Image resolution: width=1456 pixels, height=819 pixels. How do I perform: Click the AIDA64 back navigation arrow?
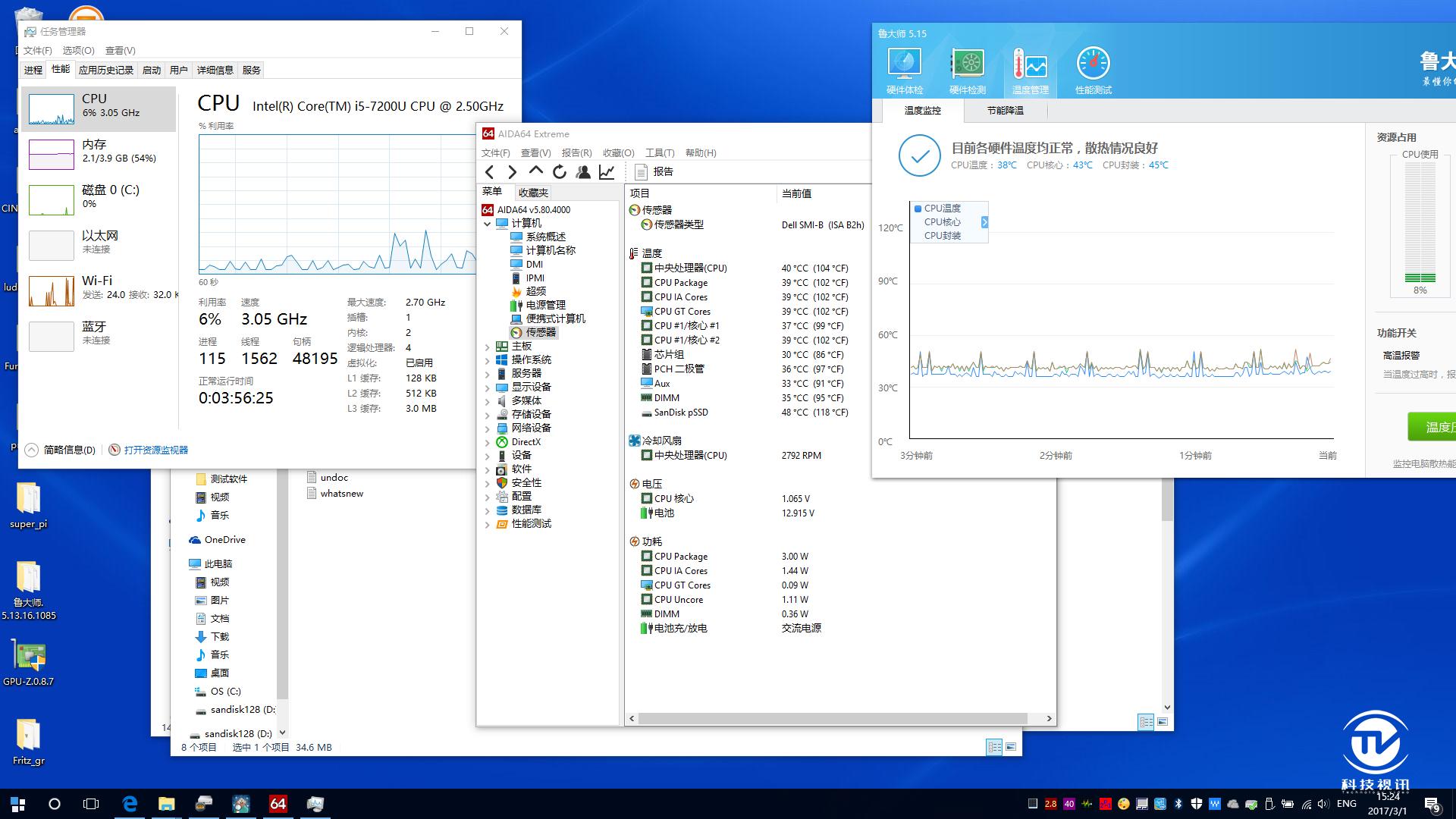pyautogui.click(x=489, y=172)
